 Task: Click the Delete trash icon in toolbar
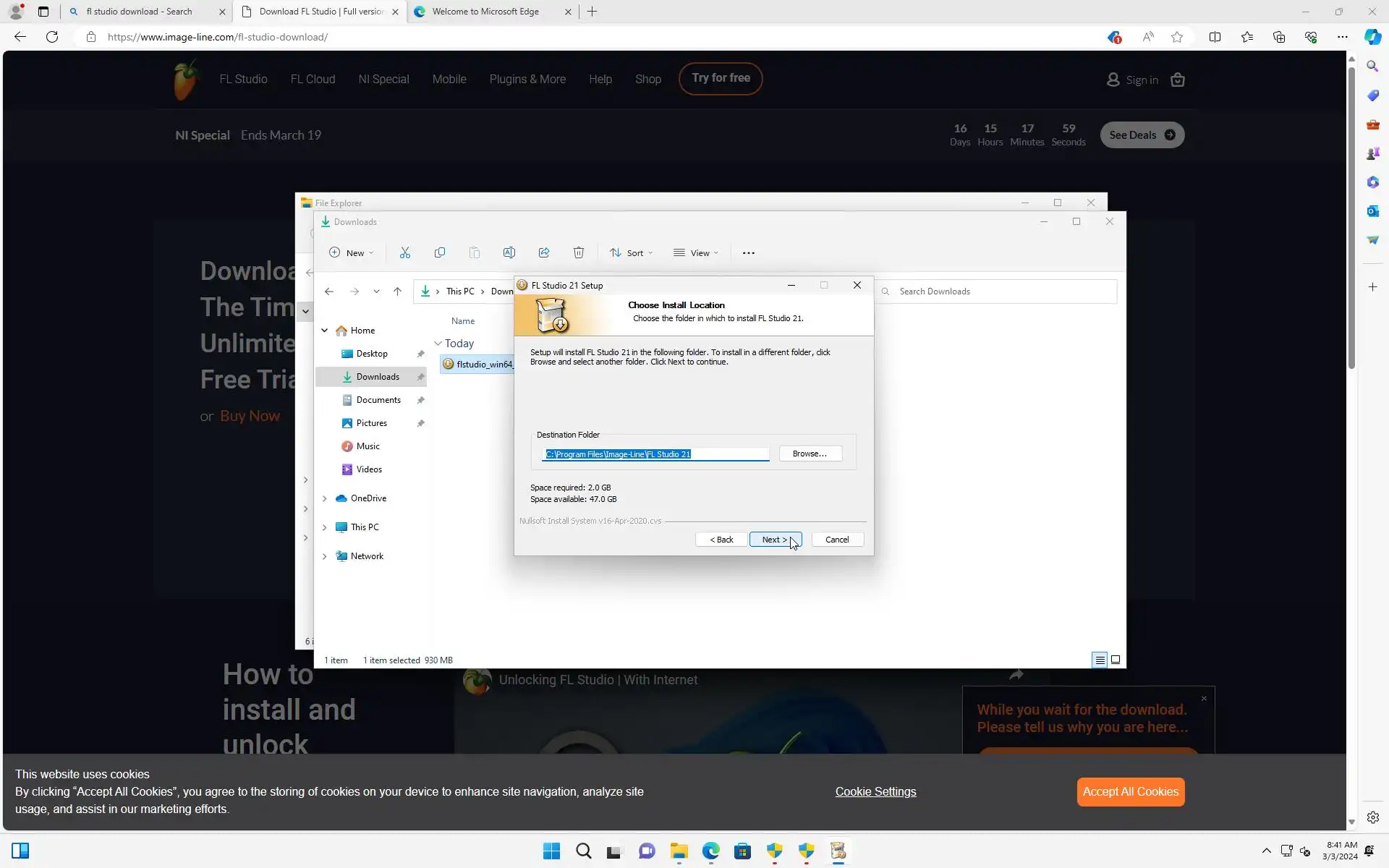(579, 252)
